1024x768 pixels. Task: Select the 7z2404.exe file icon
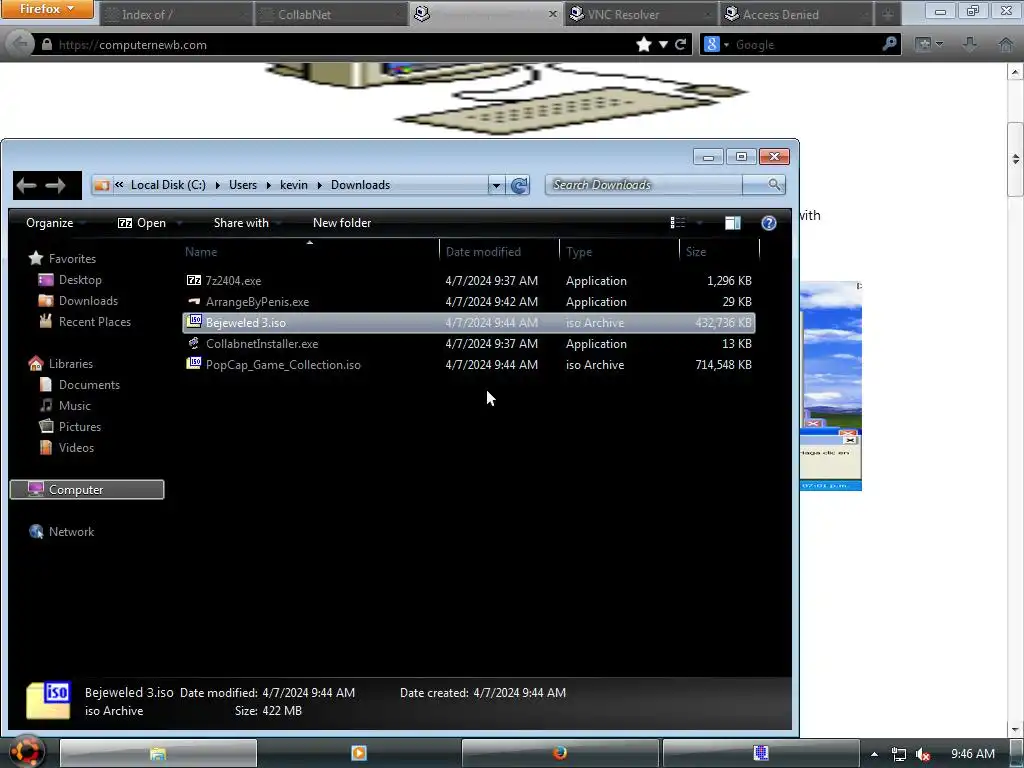(194, 280)
